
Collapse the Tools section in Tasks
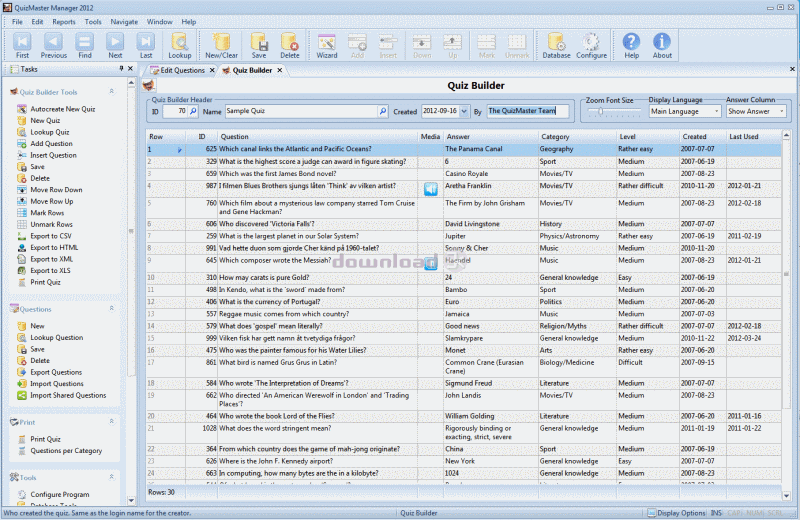[111, 477]
